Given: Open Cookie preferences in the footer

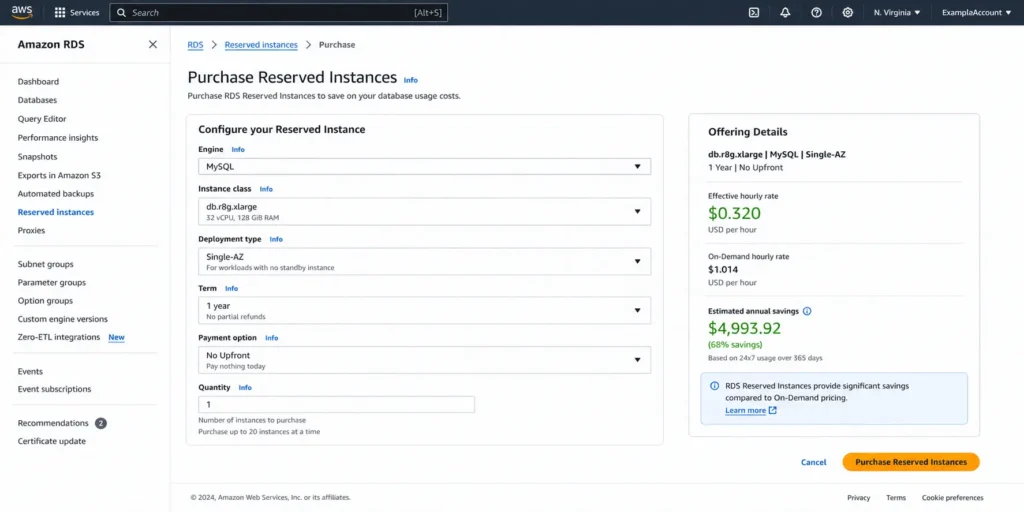Looking at the screenshot, I should point(953,498).
